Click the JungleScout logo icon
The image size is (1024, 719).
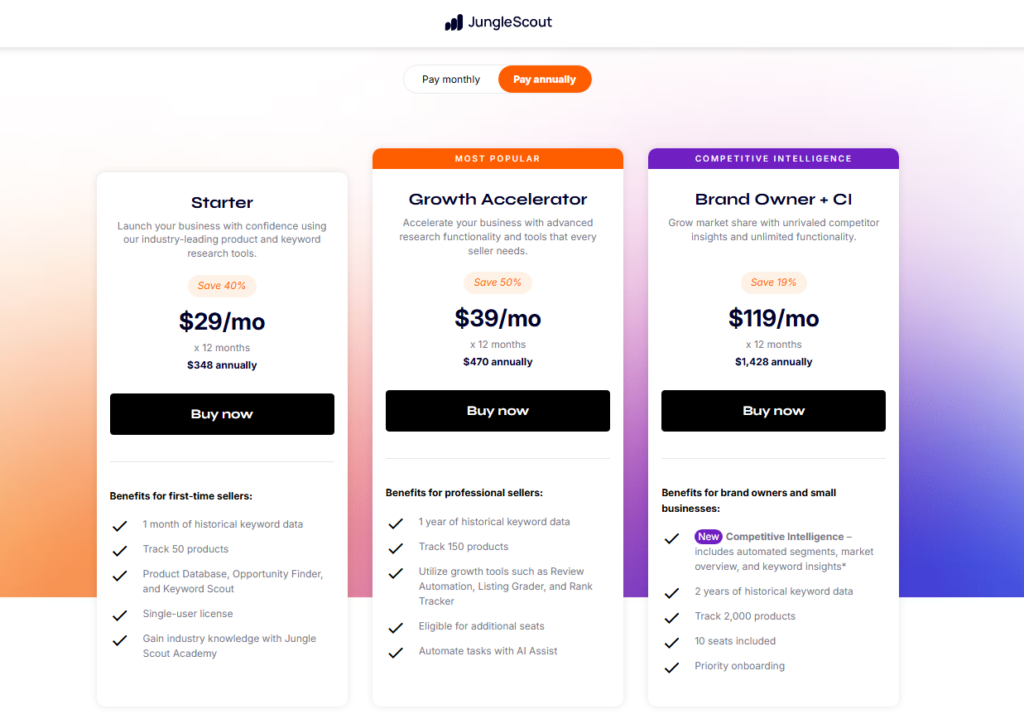454,23
